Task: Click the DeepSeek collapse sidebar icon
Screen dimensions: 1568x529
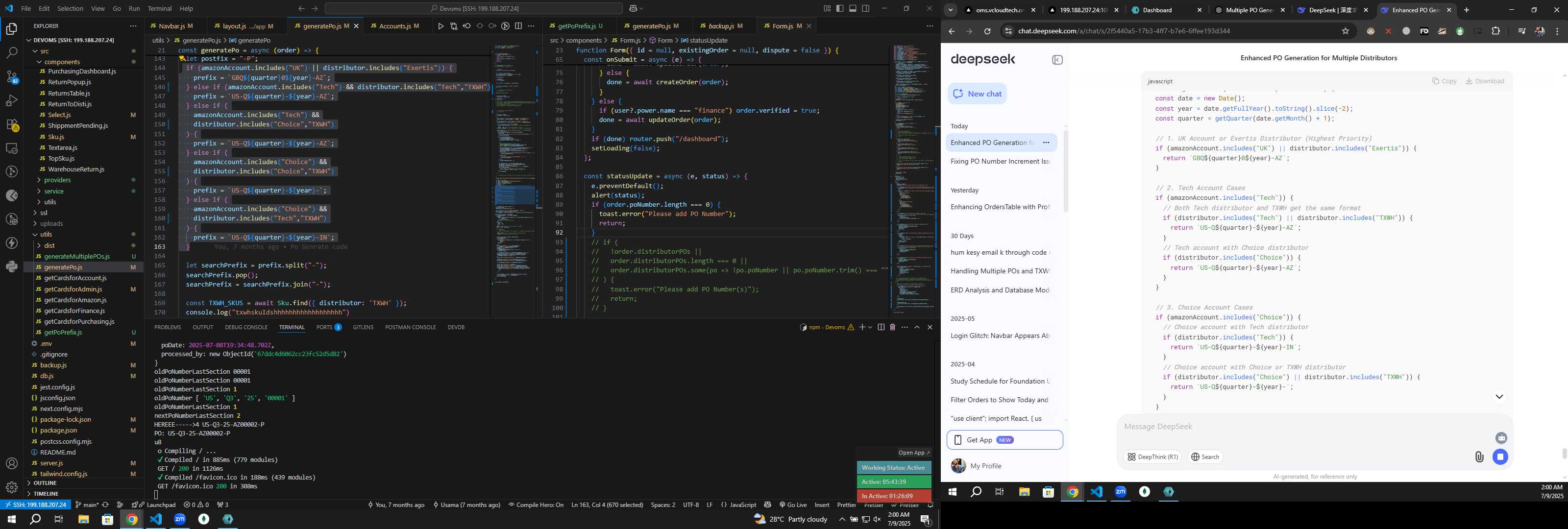Action: click(x=1057, y=60)
